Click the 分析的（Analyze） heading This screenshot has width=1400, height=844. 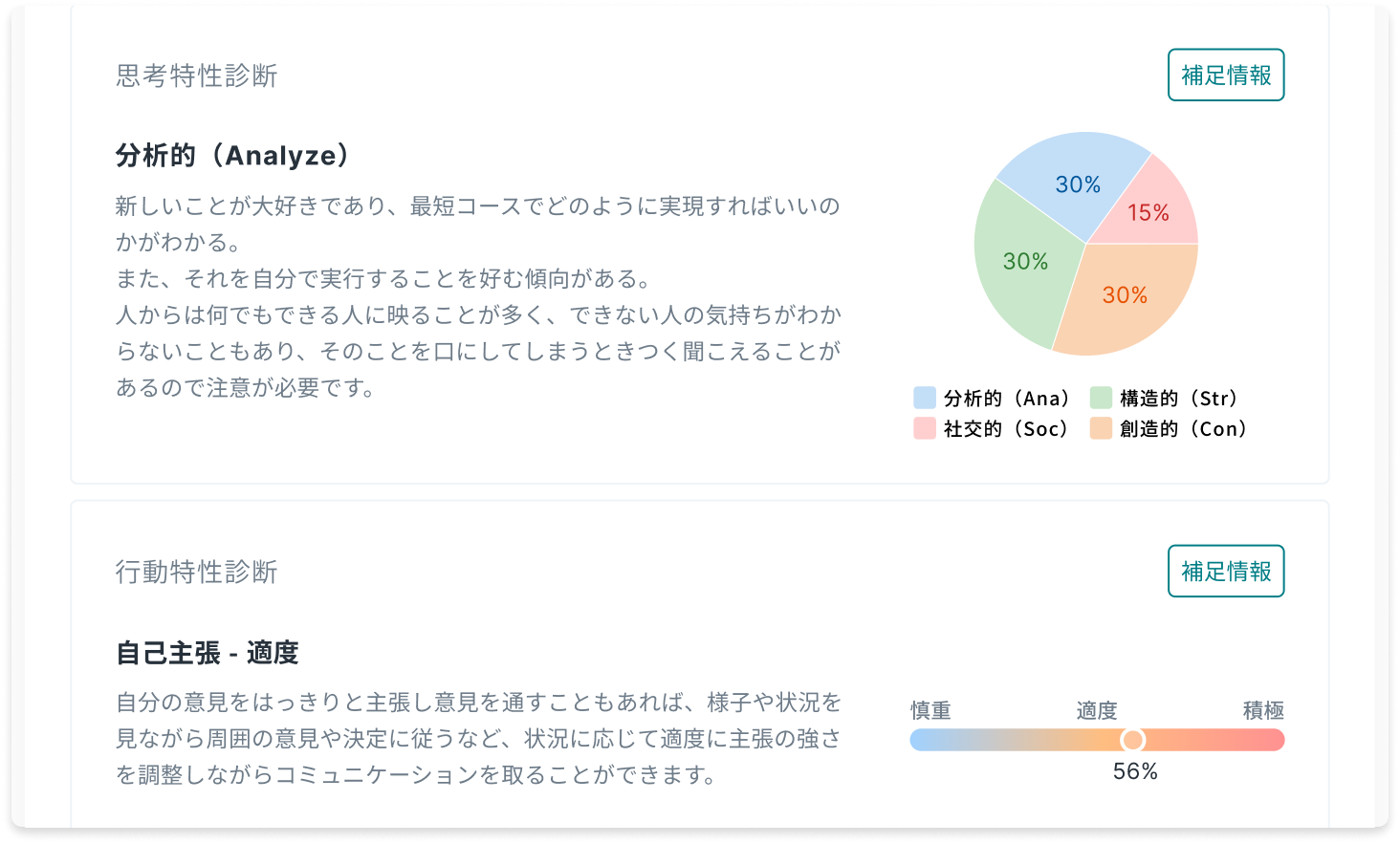(233, 155)
